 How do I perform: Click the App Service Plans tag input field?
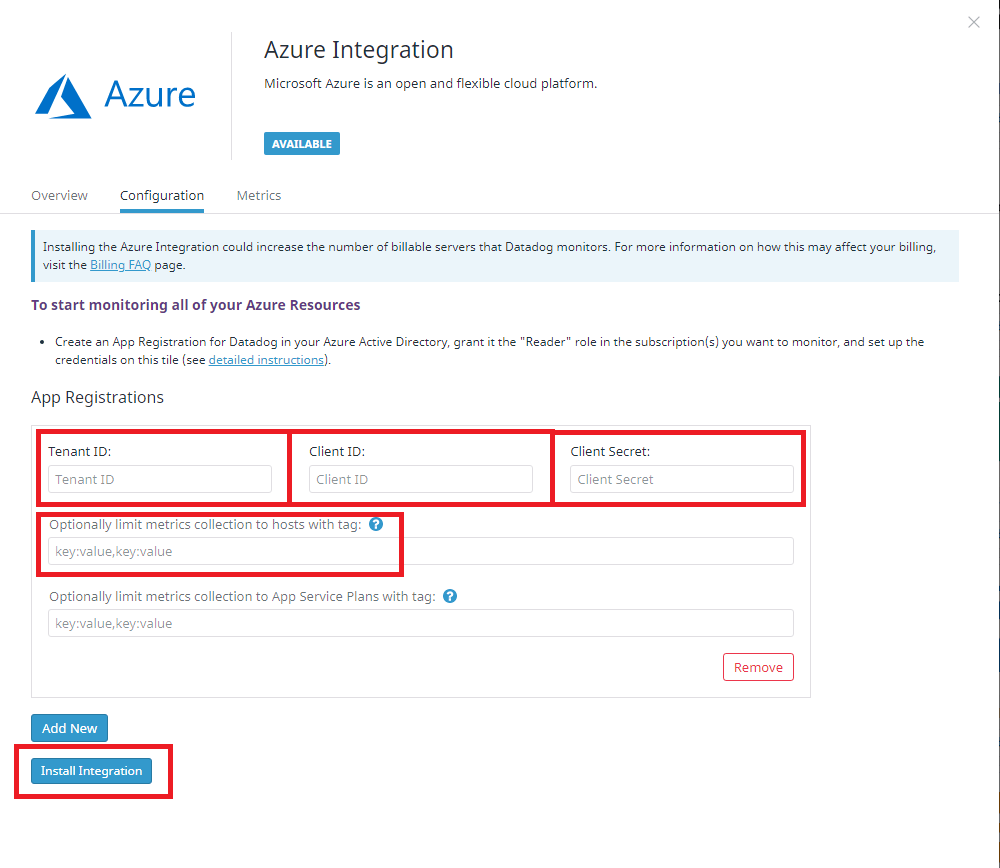(x=420, y=623)
